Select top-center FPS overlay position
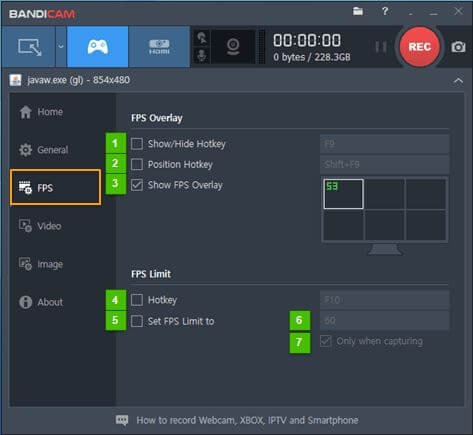 pos(385,194)
